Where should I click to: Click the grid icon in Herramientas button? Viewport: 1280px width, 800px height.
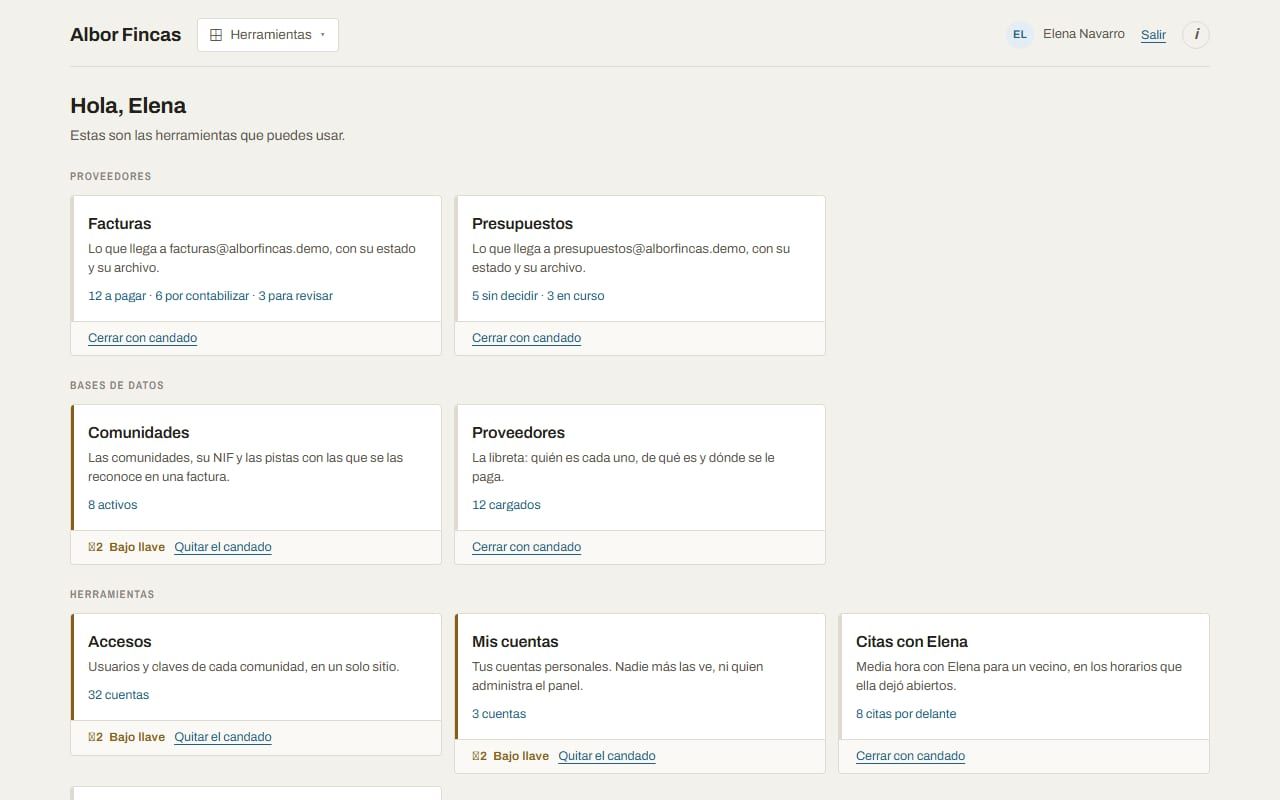[216, 34]
